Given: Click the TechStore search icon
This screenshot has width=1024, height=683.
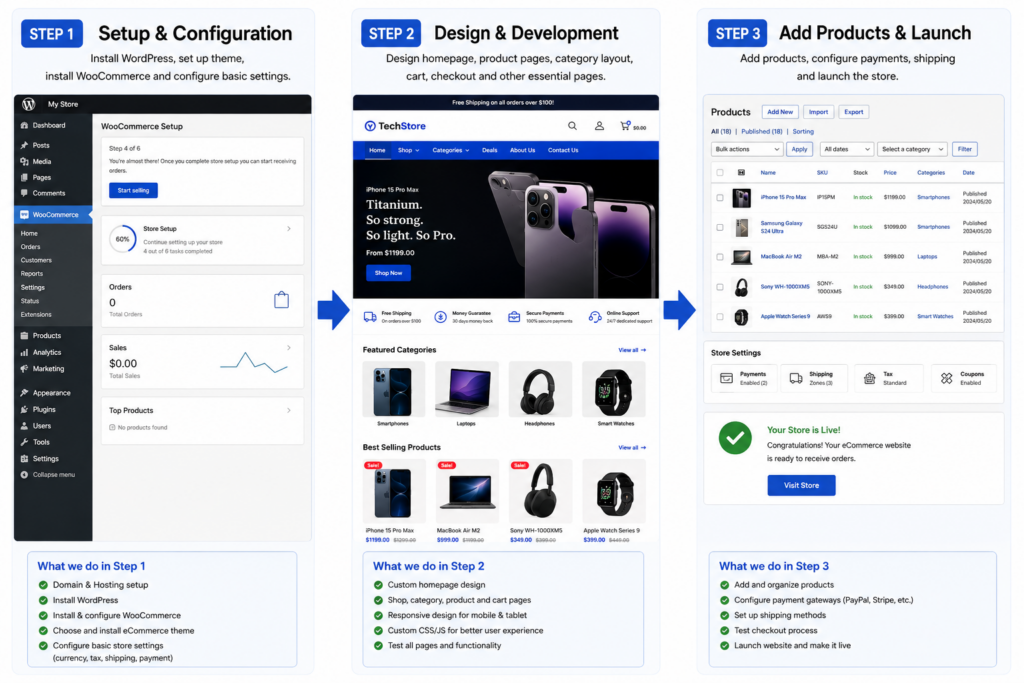Looking at the screenshot, I should [x=572, y=125].
